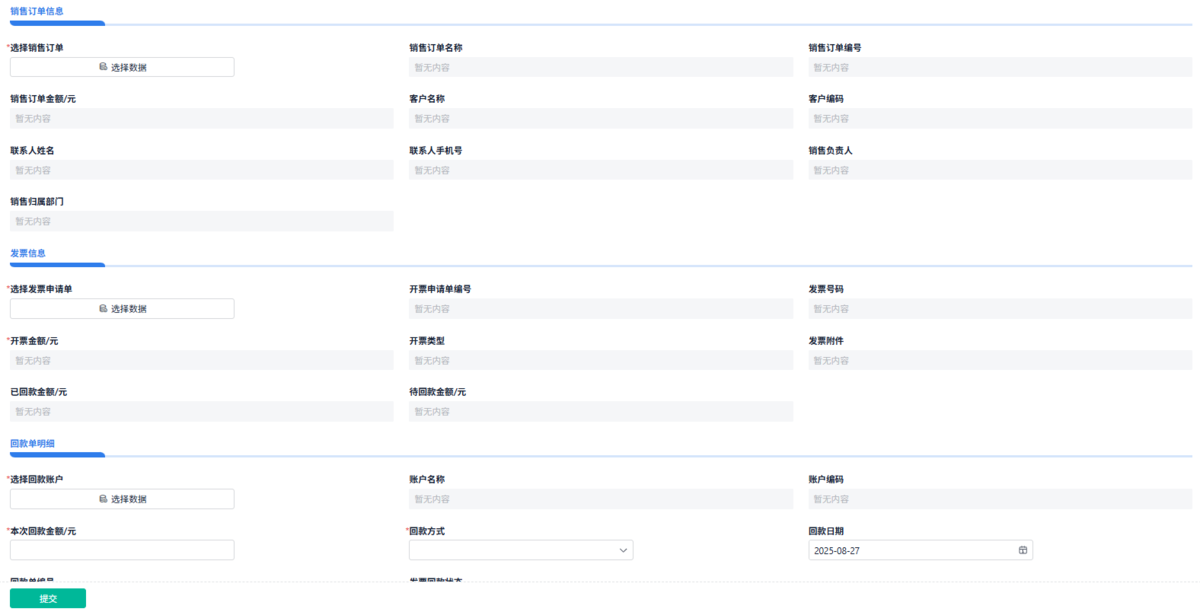Click 选择数据 button under 选择回款账户

(122, 499)
